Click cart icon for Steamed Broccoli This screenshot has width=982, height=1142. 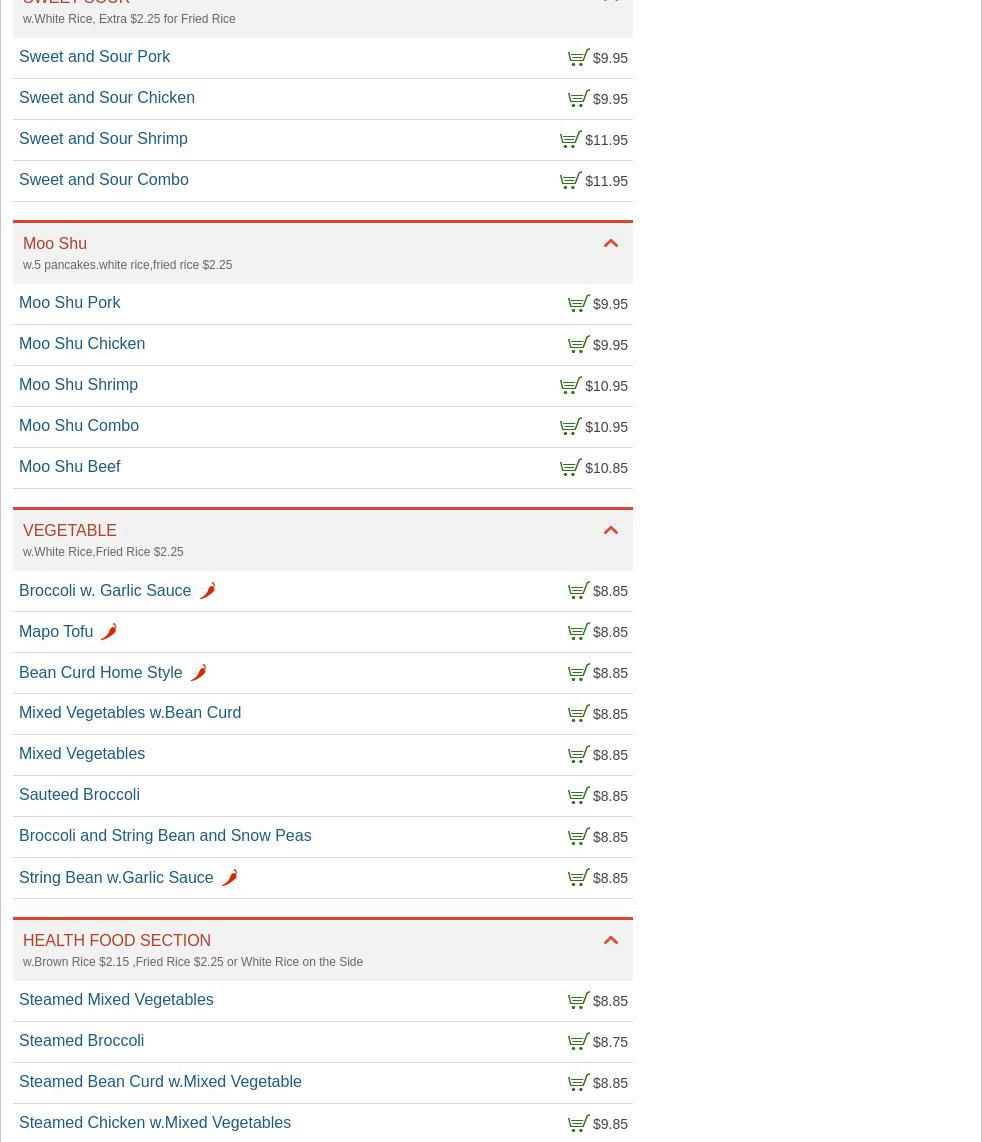pyautogui.click(x=578, y=1042)
